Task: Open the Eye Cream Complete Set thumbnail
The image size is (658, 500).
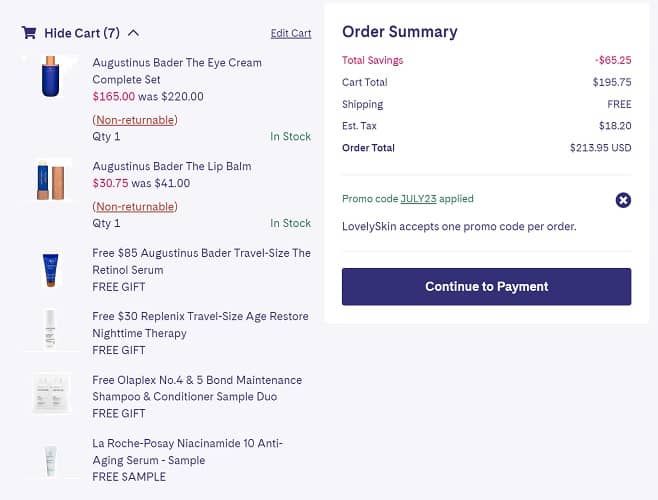Action: click(x=51, y=77)
